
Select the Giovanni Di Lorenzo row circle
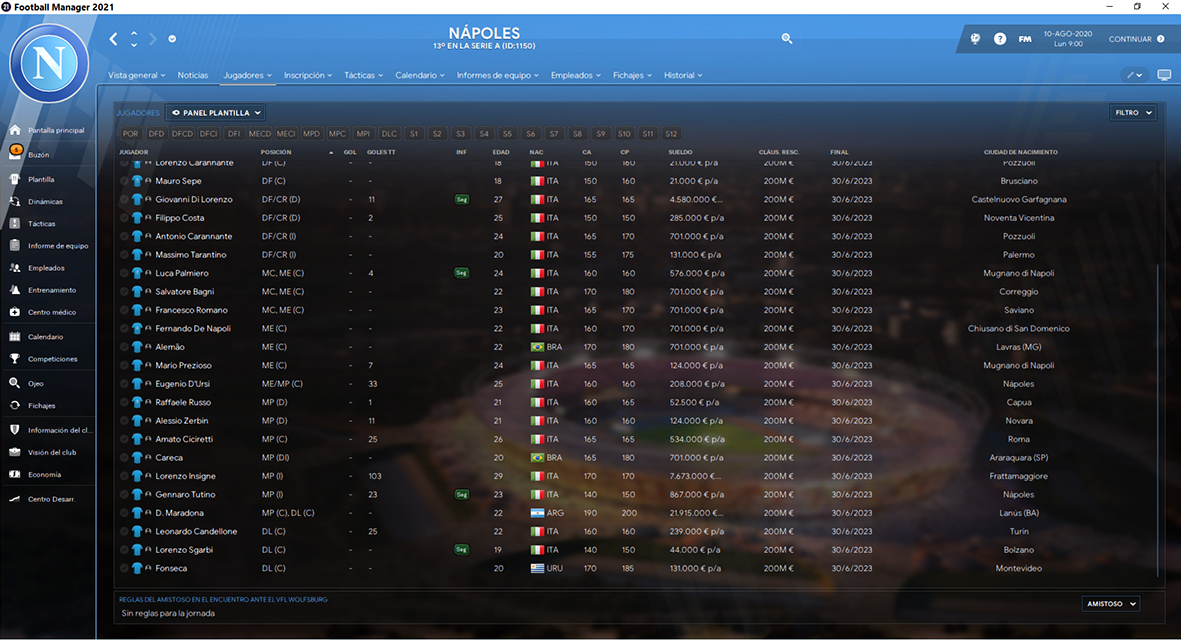tap(124, 200)
